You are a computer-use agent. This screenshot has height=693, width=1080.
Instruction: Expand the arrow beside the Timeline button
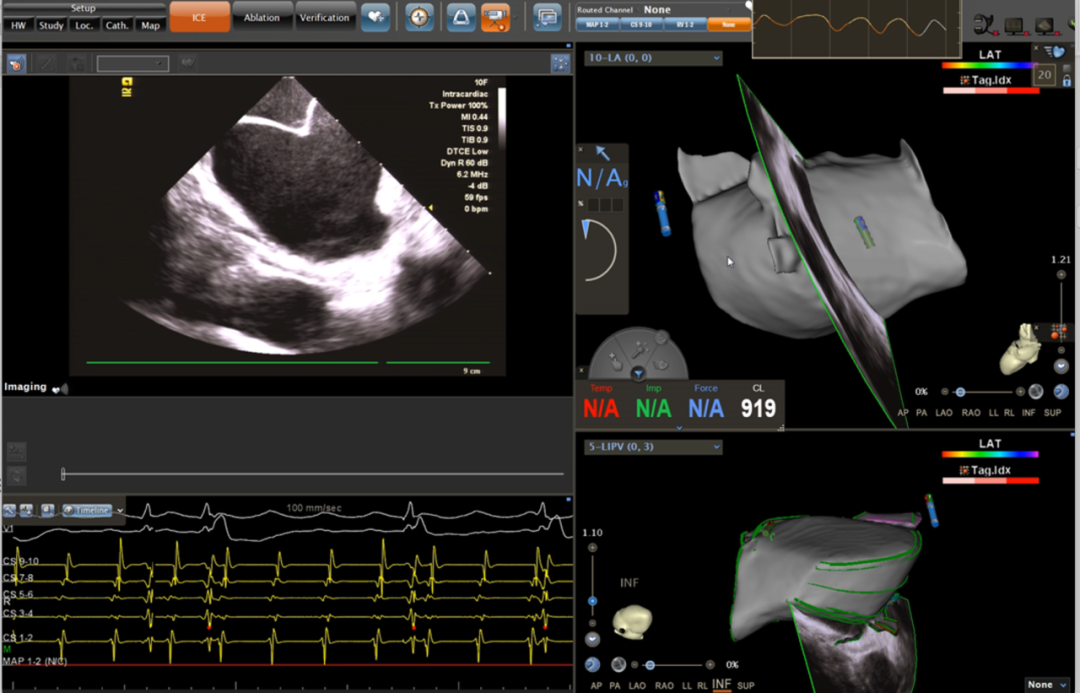coord(120,510)
